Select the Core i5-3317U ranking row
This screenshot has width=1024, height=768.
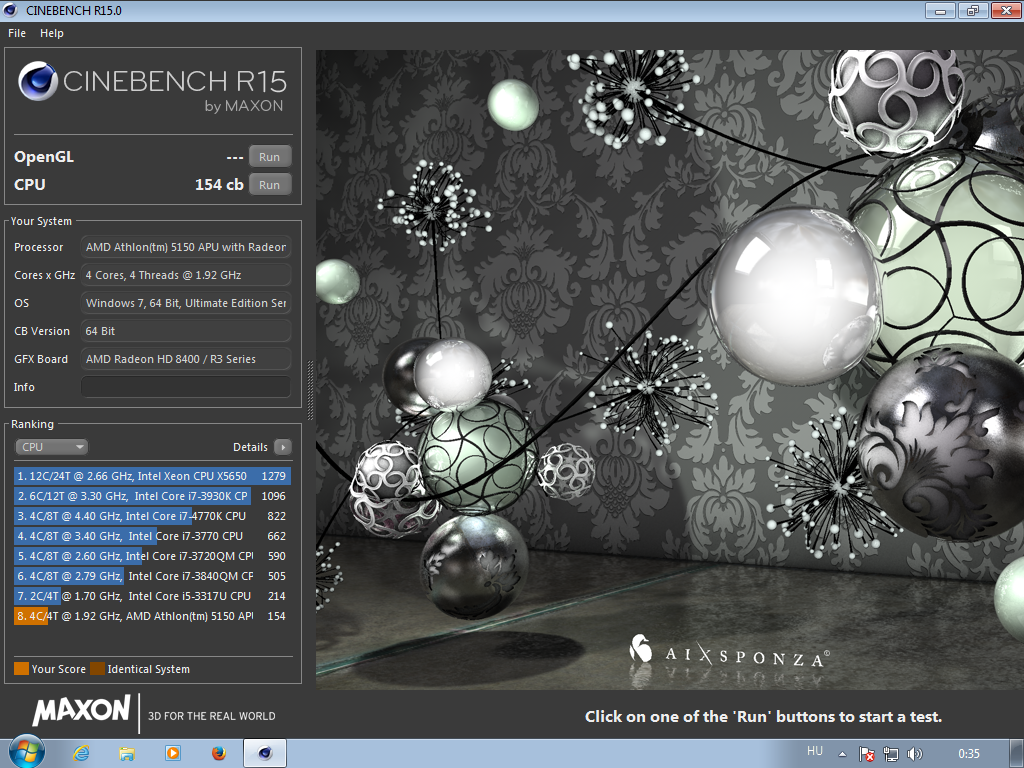pyautogui.click(x=152, y=596)
